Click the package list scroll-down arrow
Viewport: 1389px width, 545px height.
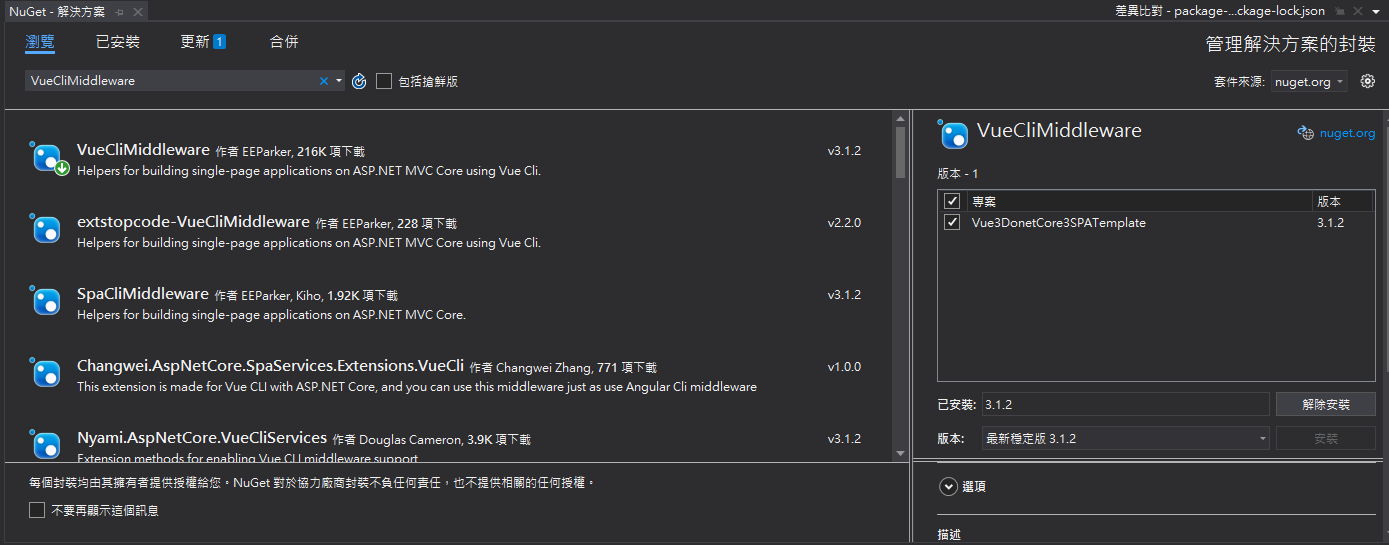click(900, 455)
